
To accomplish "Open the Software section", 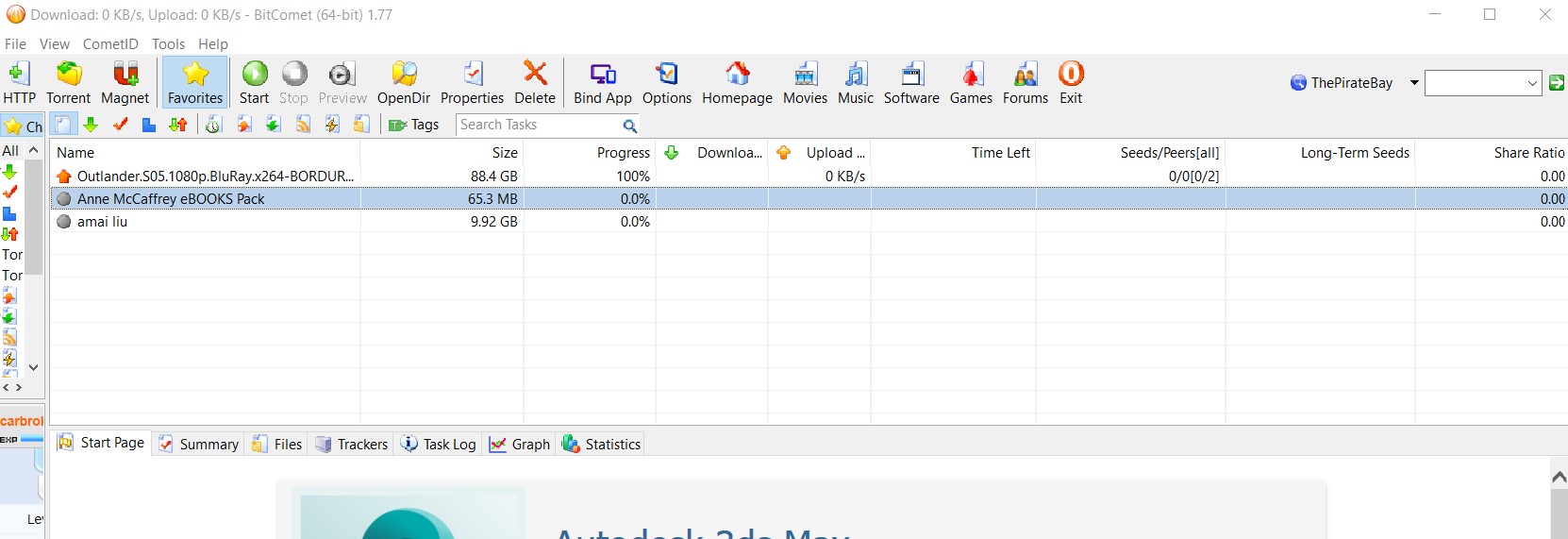I will pos(911,82).
